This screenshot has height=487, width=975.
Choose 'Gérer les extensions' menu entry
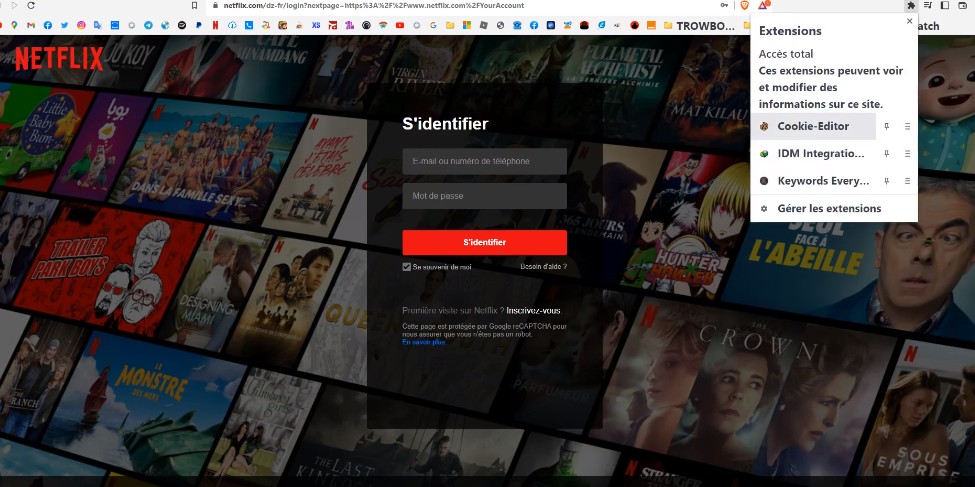click(x=829, y=209)
